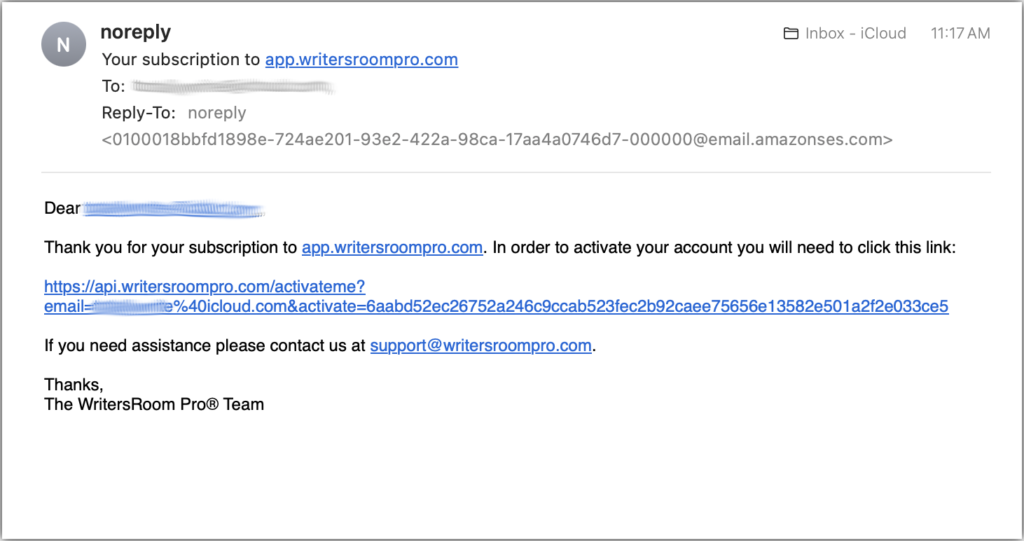This screenshot has height=541, width=1024.
Task: Click the Inbox - iCloud mailbox label
Action: click(x=856, y=33)
